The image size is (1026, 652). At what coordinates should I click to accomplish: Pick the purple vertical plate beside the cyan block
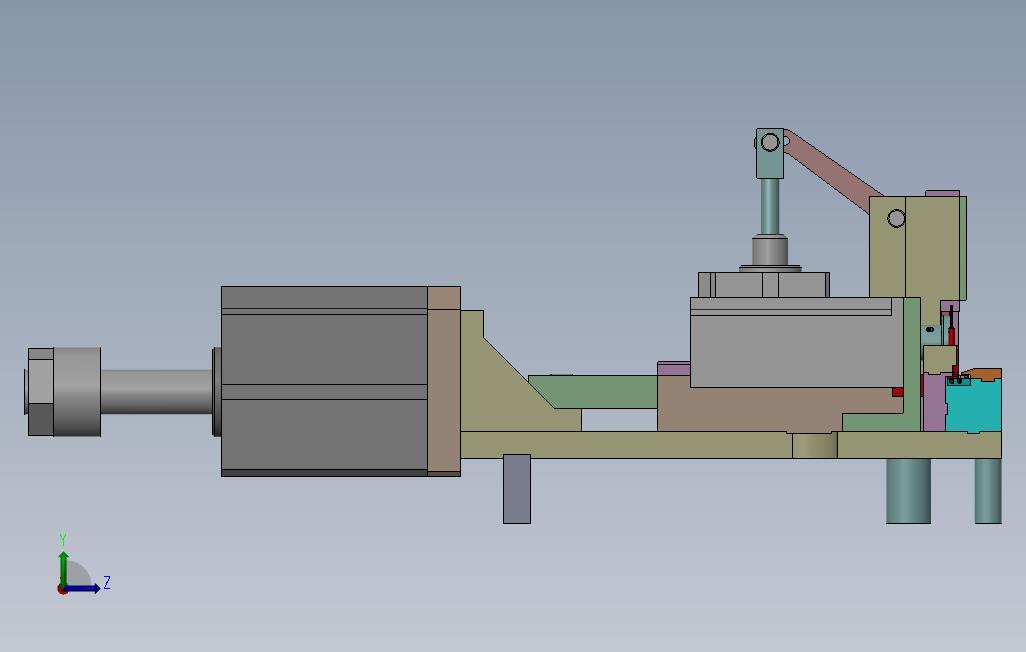click(x=934, y=403)
